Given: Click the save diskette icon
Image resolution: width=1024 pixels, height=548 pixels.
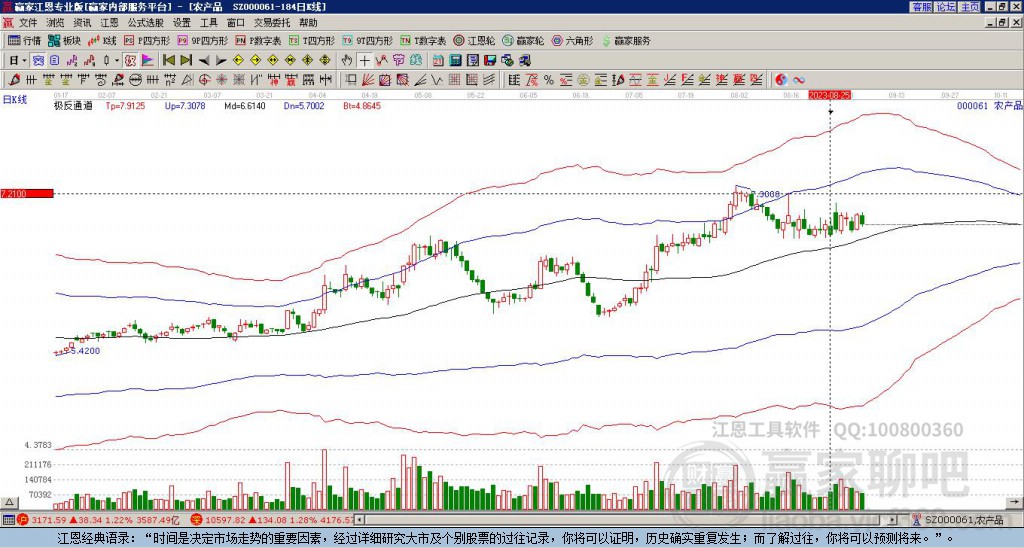Looking at the screenshot, I should (x=490, y=61).
